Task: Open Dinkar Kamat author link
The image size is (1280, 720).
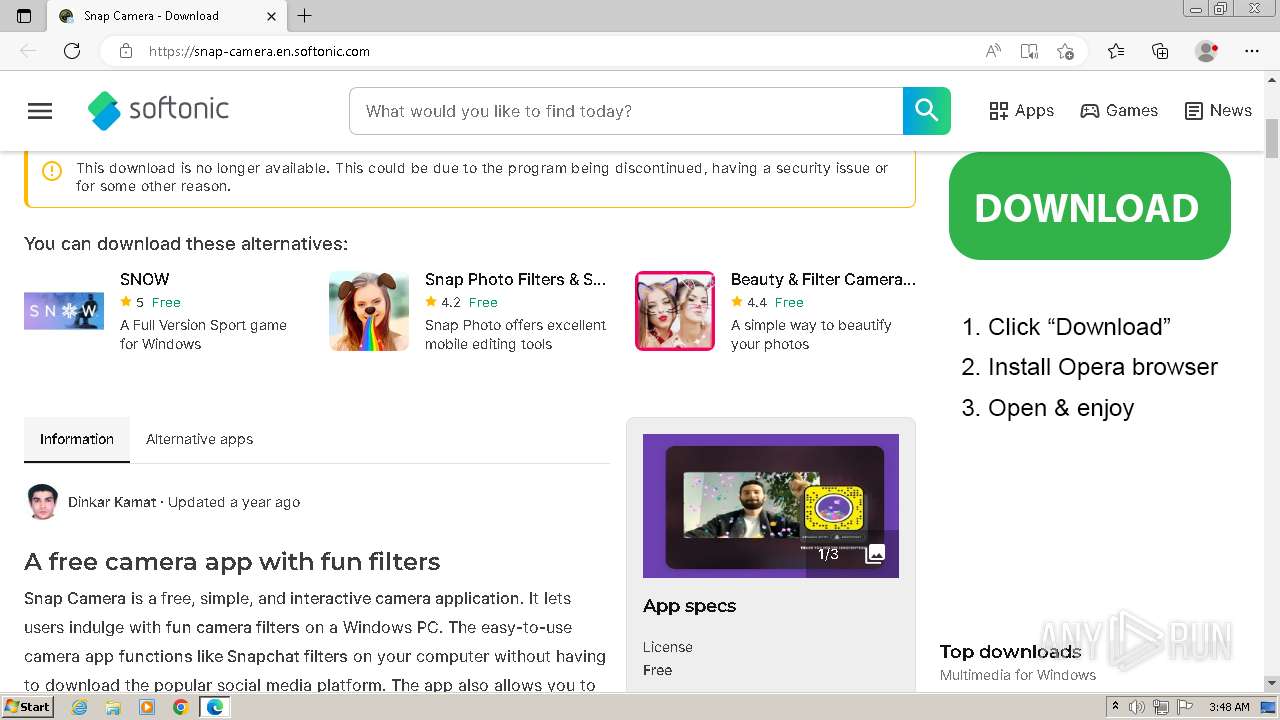Action: pyautogui.click(x=112, y=502)
